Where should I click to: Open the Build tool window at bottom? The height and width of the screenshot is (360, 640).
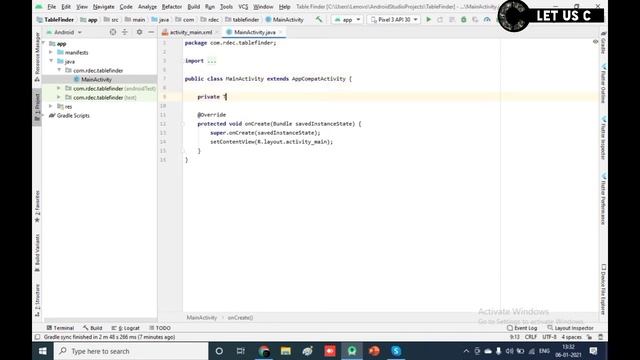coord(93,328)
